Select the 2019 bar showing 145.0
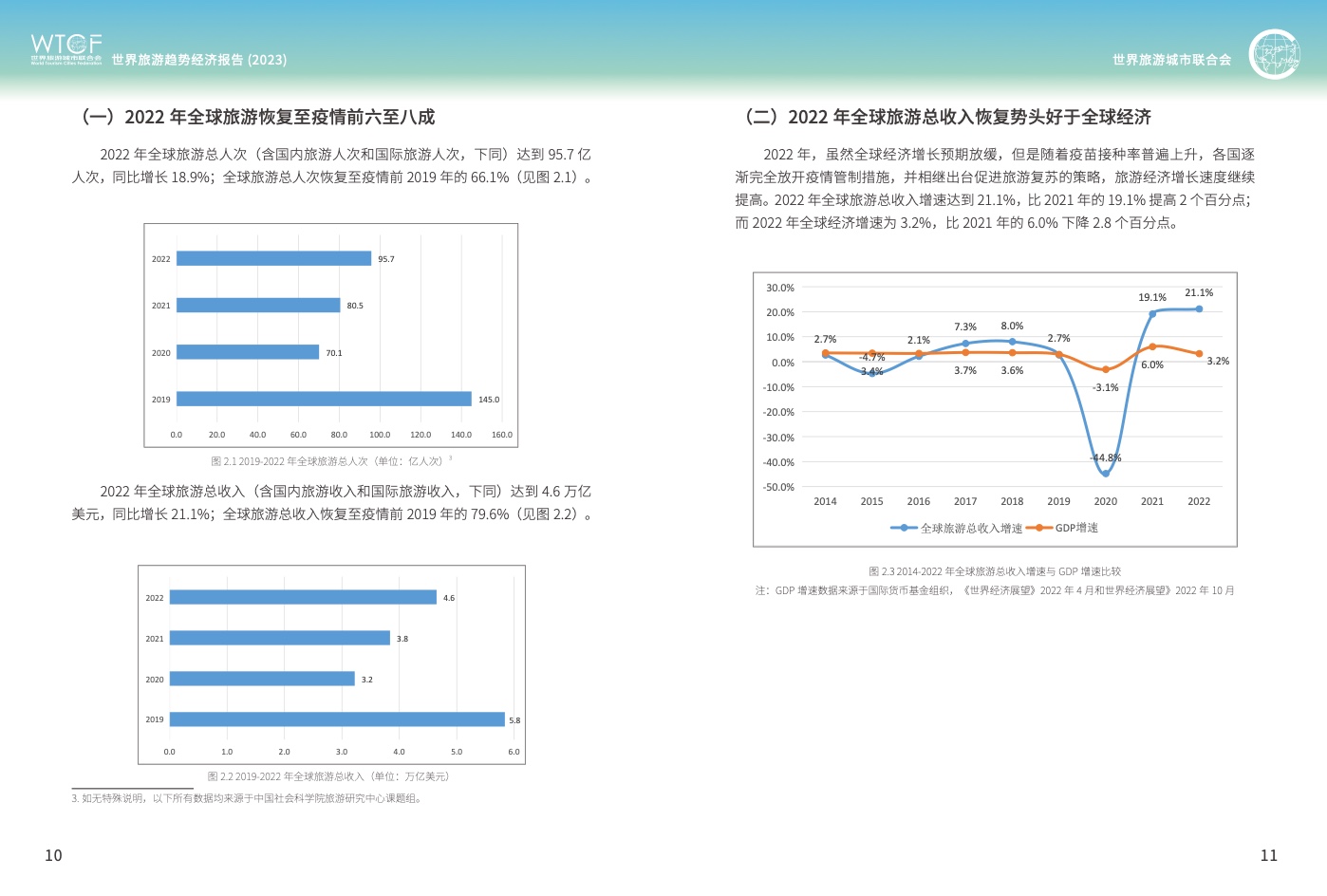Image resolution: width=1327 pixels, height=896 pixels. pos(324,399)
